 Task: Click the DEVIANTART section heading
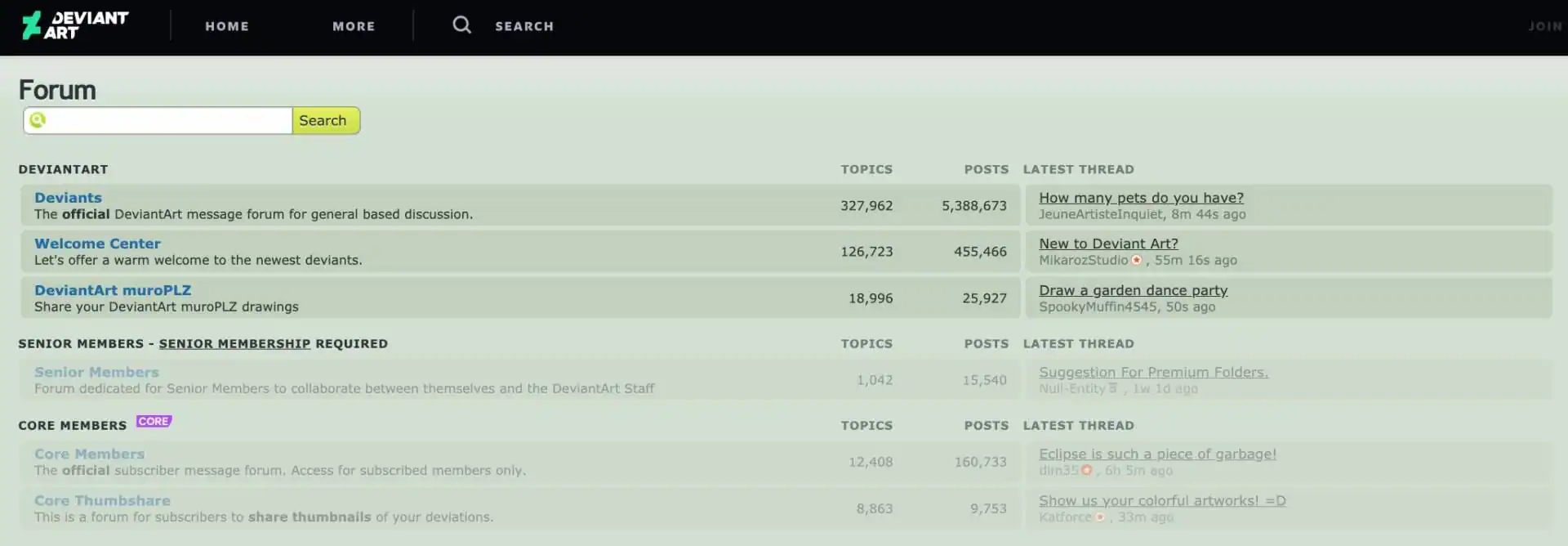pos(63,169)
